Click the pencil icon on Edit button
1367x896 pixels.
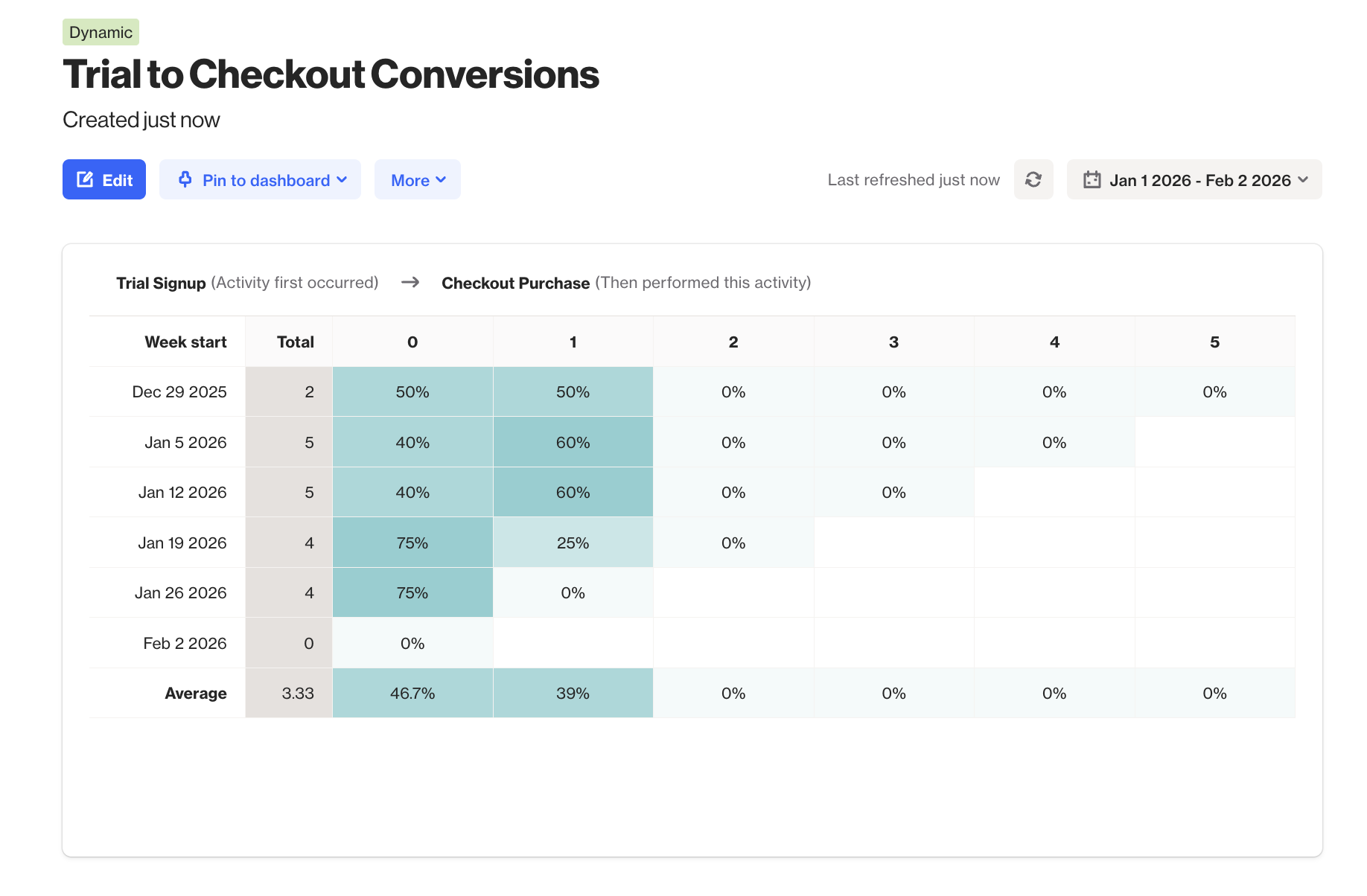point(86,179)
